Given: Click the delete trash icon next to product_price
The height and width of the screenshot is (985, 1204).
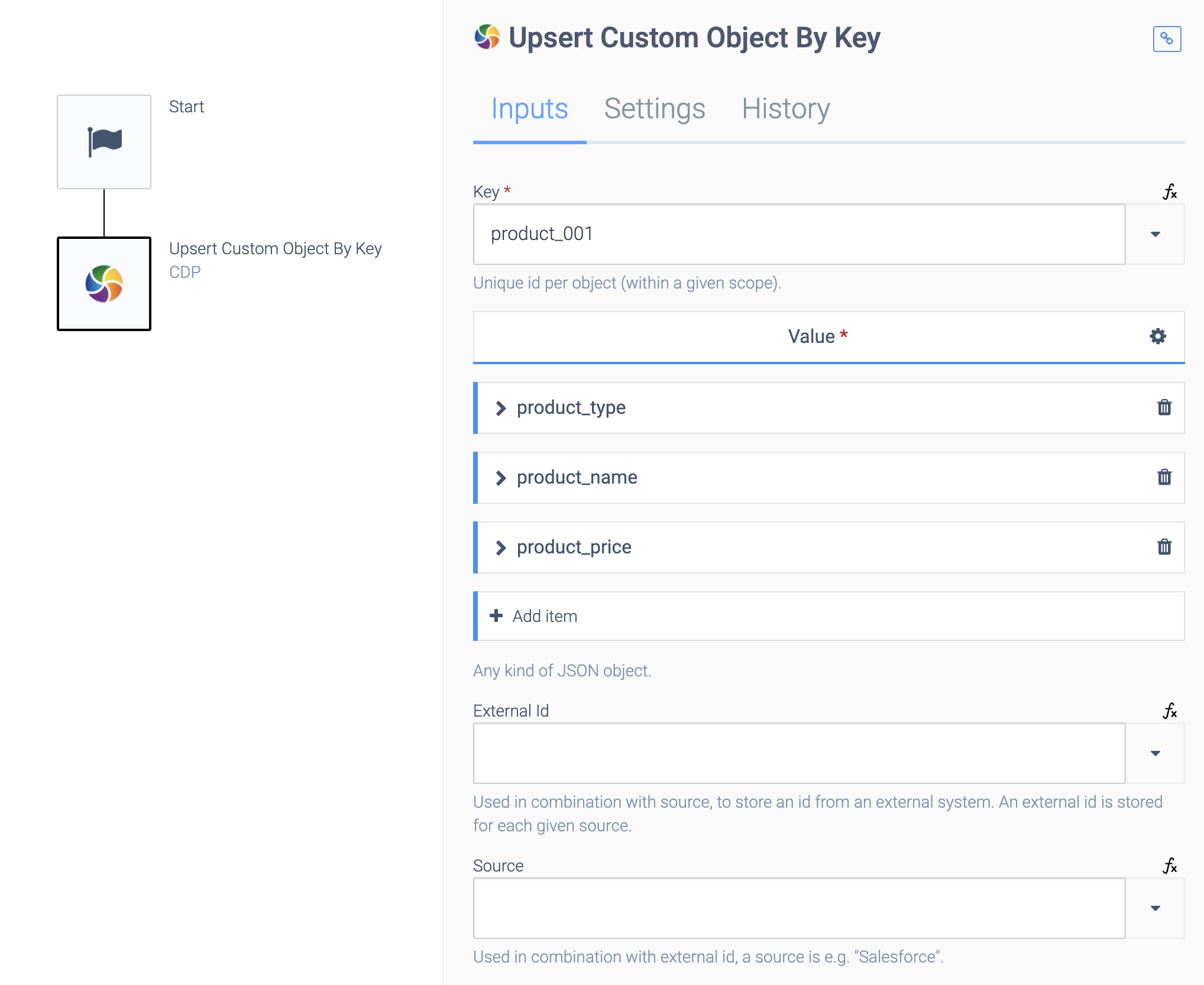Looking at the screenshot, I should [x=1163, y=546].
